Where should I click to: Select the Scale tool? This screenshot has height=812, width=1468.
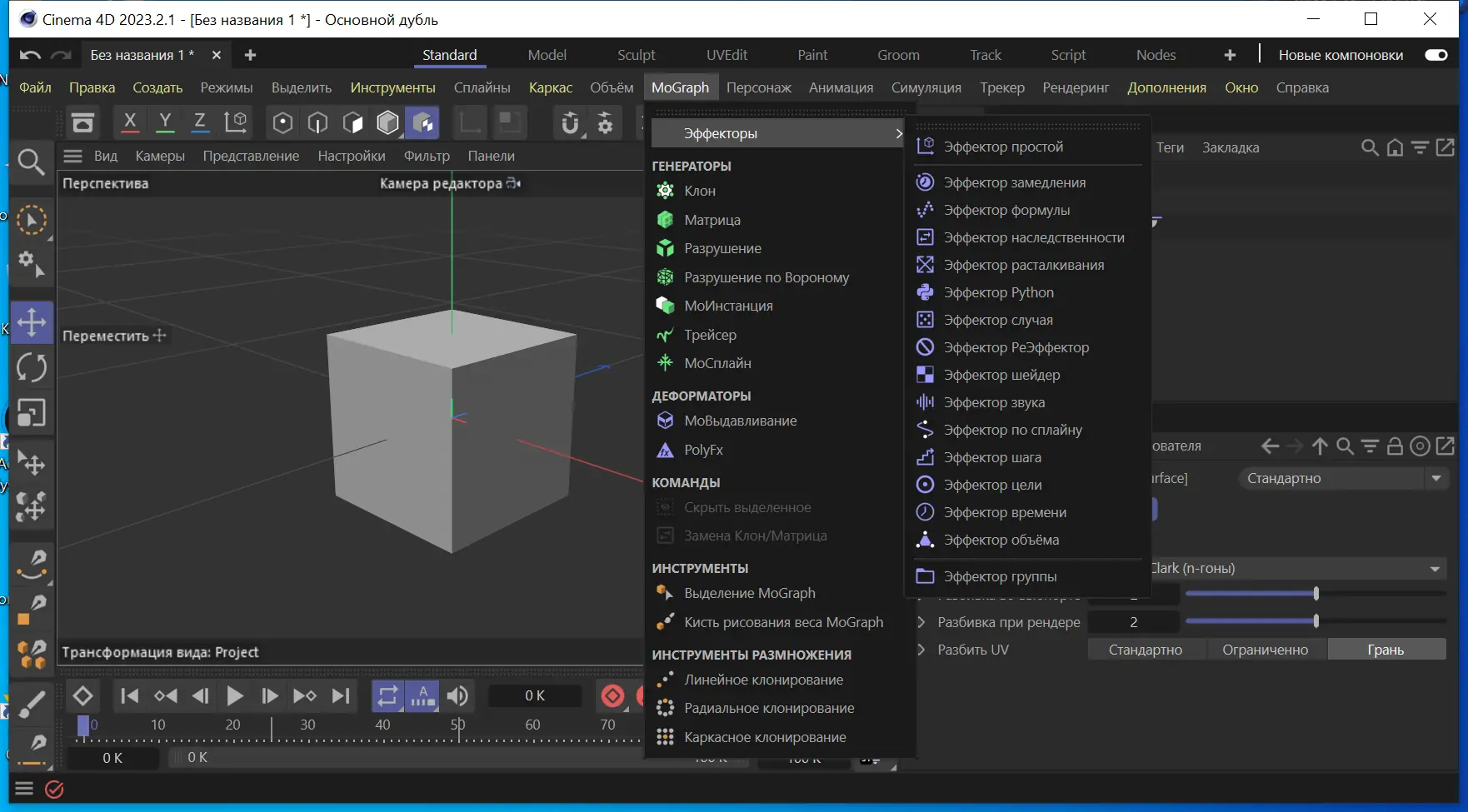[x=32, y=413]
